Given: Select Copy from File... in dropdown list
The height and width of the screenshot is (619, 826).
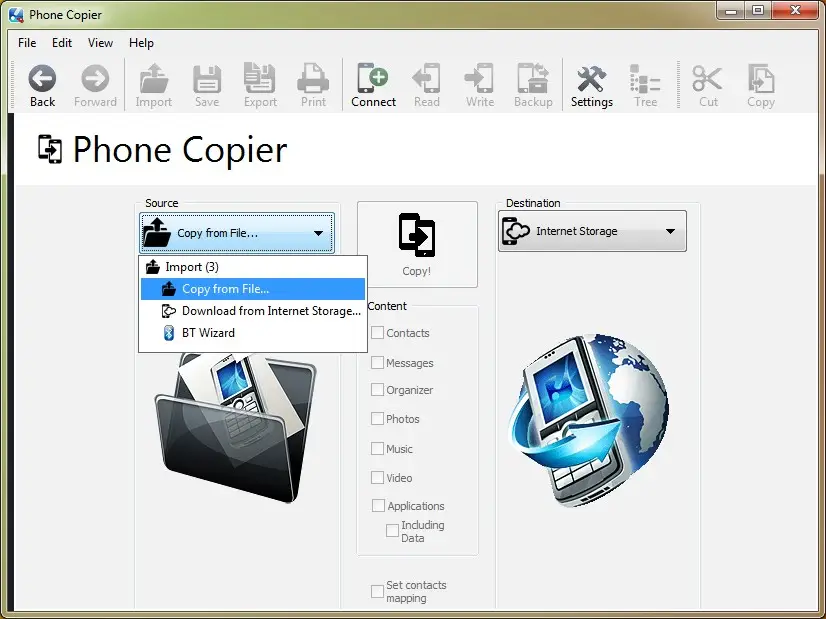Looking at the screenshot, I should click(253, 289).
